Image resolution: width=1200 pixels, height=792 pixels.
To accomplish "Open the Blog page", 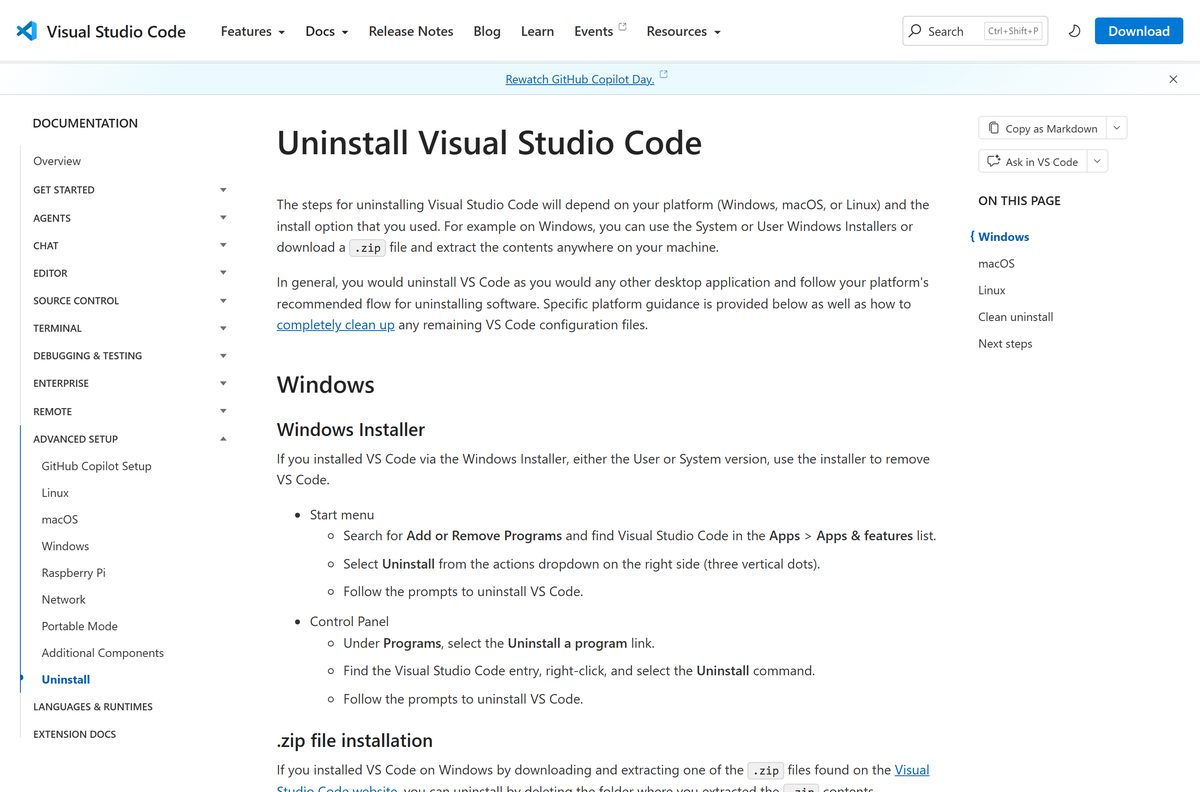I will point(487,31).
